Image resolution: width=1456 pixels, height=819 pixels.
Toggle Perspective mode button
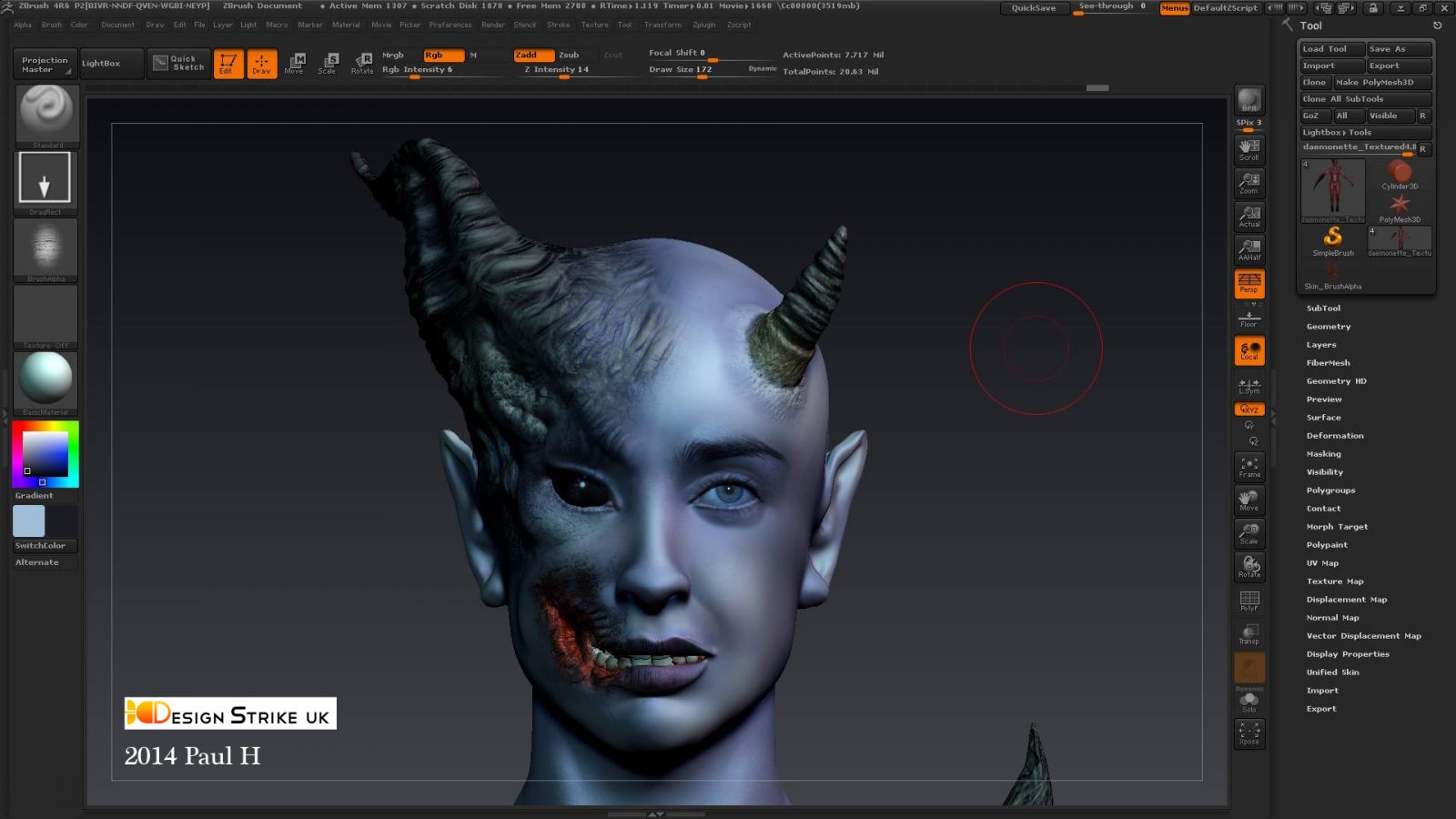click(1249, 283)
